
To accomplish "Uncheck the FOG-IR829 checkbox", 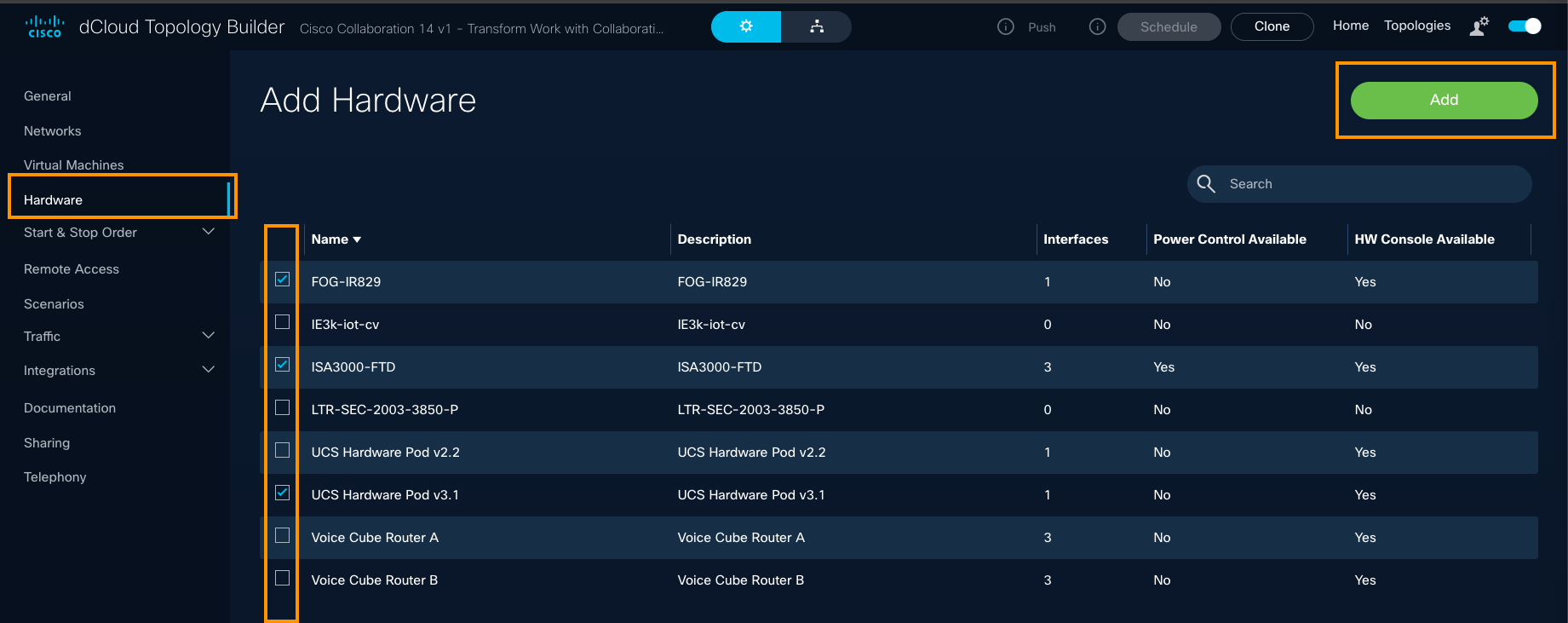I will click(x=283, y=280).
